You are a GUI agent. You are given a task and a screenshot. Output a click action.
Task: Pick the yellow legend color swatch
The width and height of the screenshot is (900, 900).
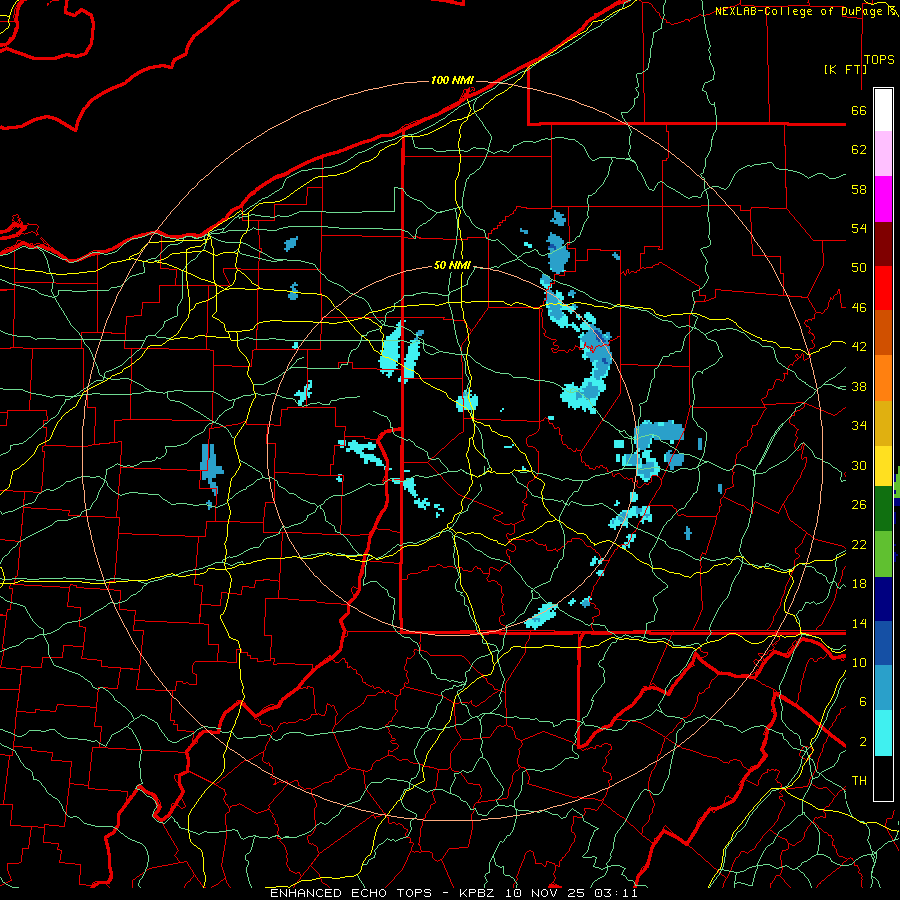point(883,465)
